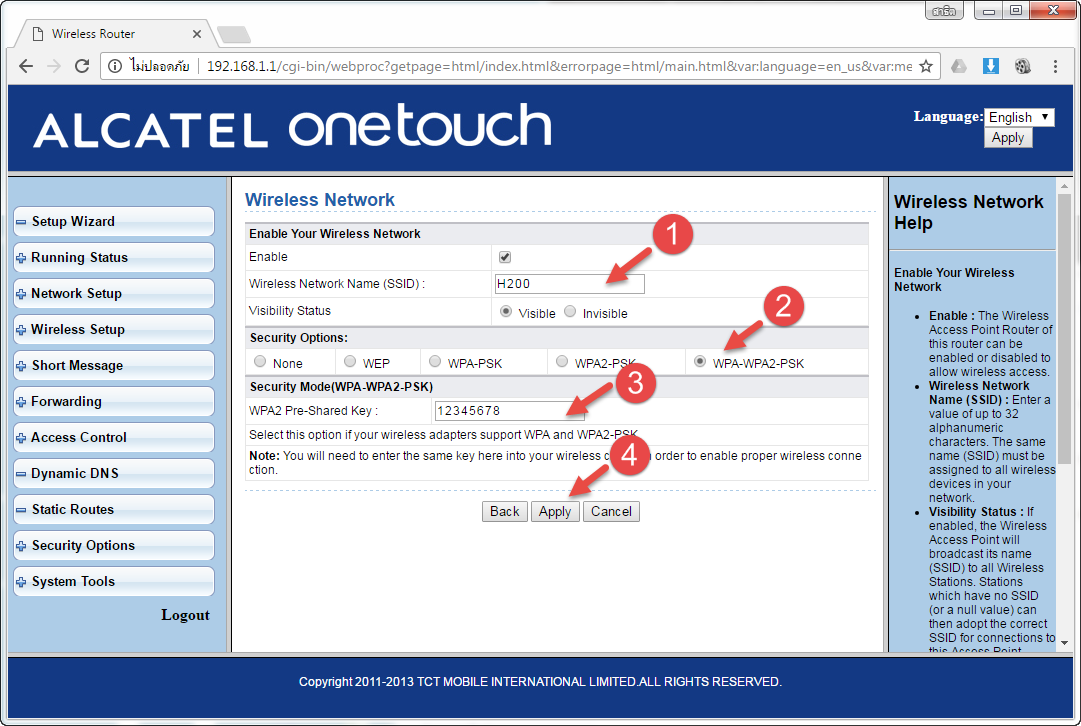Expand Security Options plus icon
This screenshot has width=1081, height=726.
(x=21, y=546)
